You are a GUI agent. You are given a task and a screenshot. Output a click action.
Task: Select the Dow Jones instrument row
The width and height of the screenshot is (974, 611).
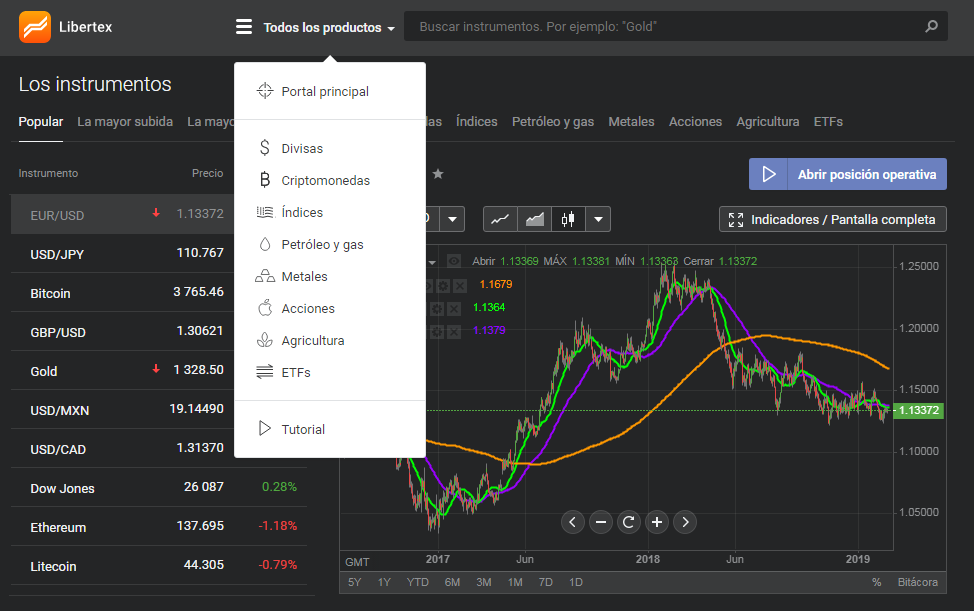point(159,487)
